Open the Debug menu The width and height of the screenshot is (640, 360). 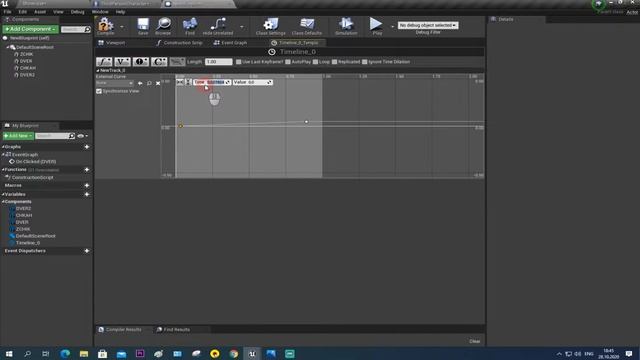click(77, 12)
